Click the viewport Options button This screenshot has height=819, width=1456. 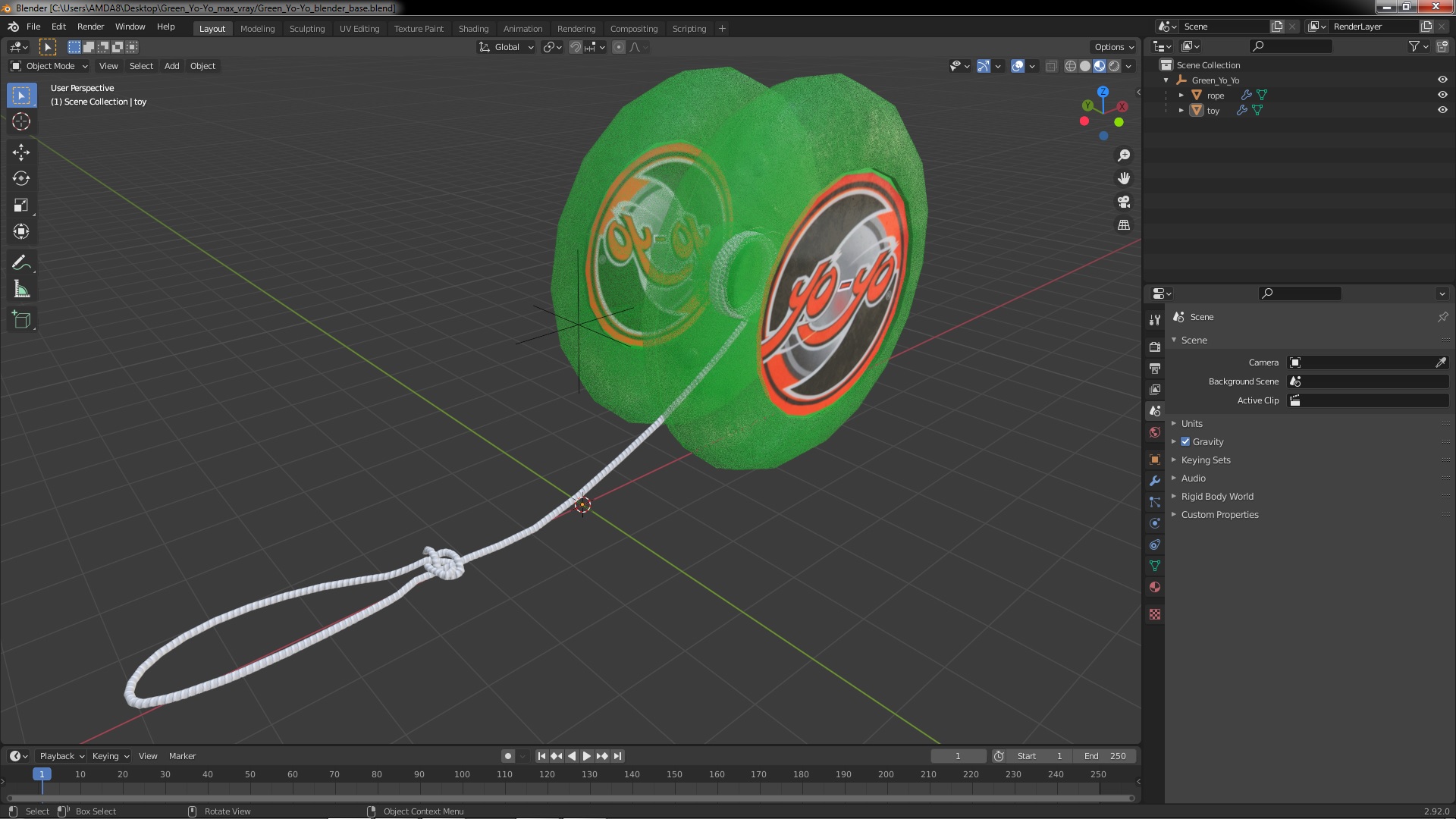pos(1113,47)
